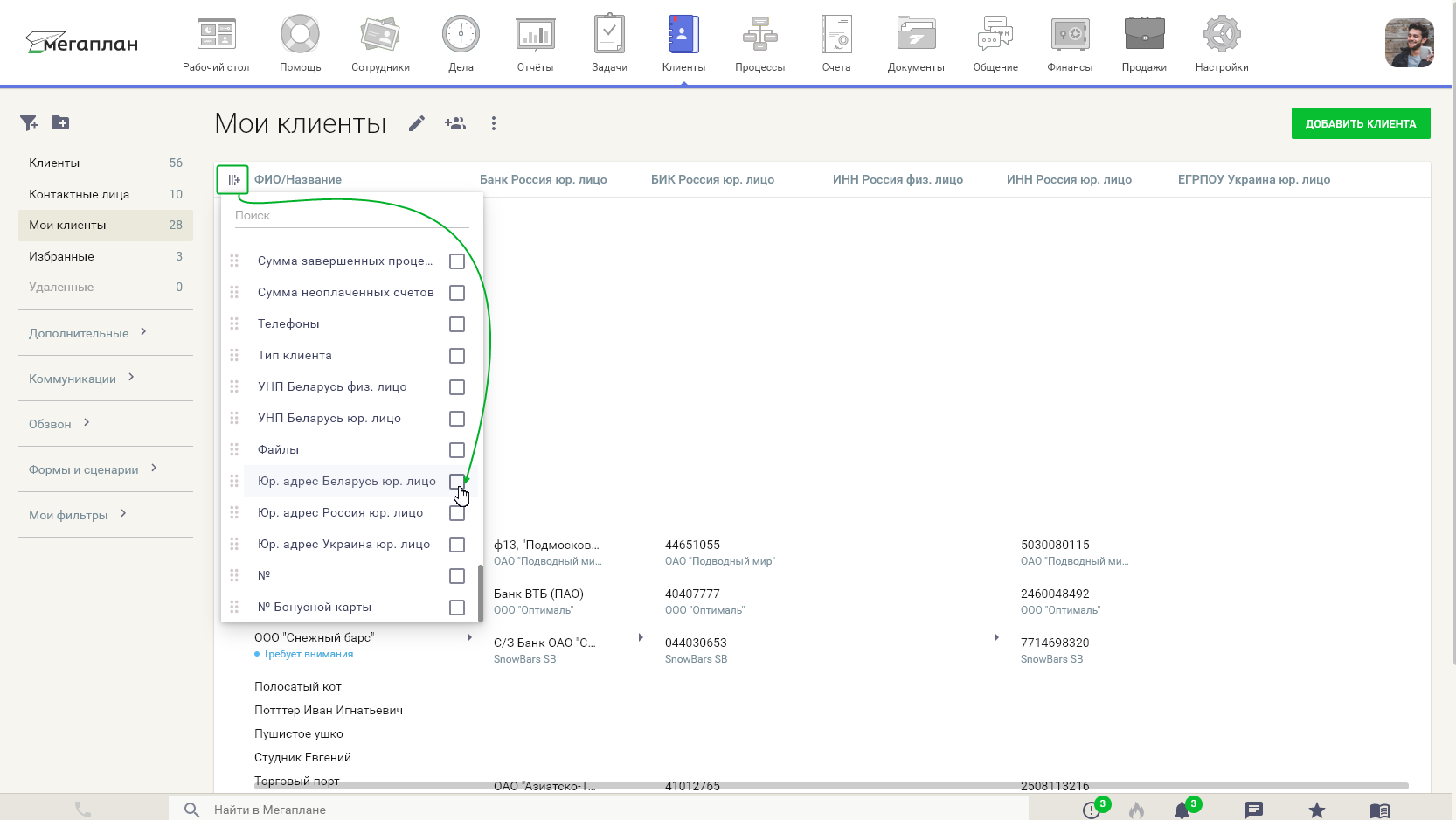Sort by ФИО/Название column header
Viewport: 1456px width, 820px height.
(x=298, y=179)
